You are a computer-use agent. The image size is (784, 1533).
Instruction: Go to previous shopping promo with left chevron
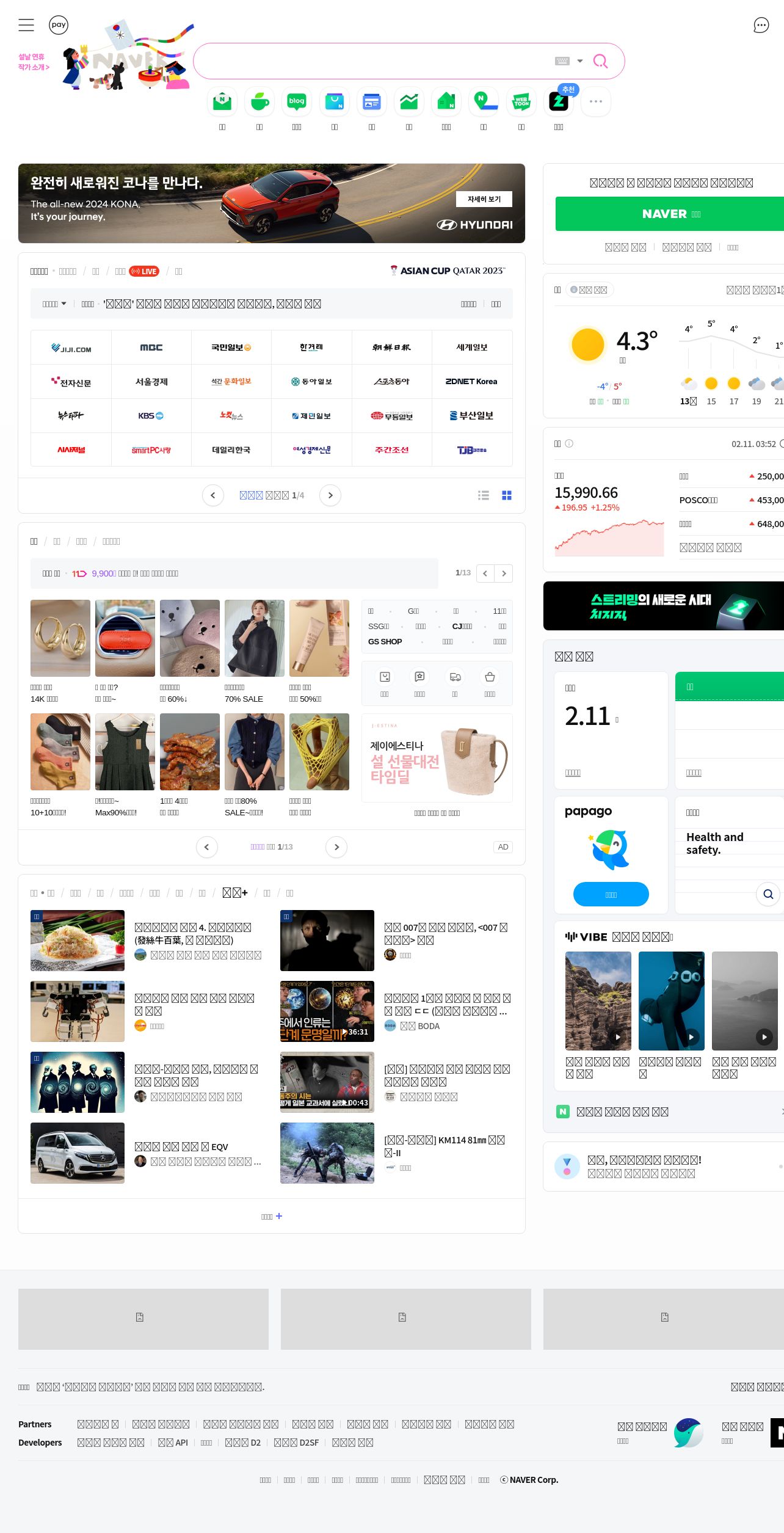485,574
